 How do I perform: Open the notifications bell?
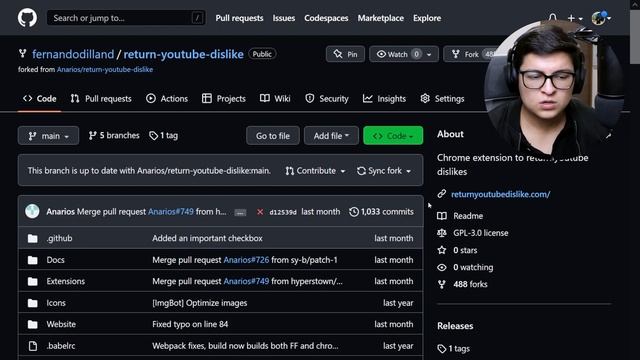[553, 18]
